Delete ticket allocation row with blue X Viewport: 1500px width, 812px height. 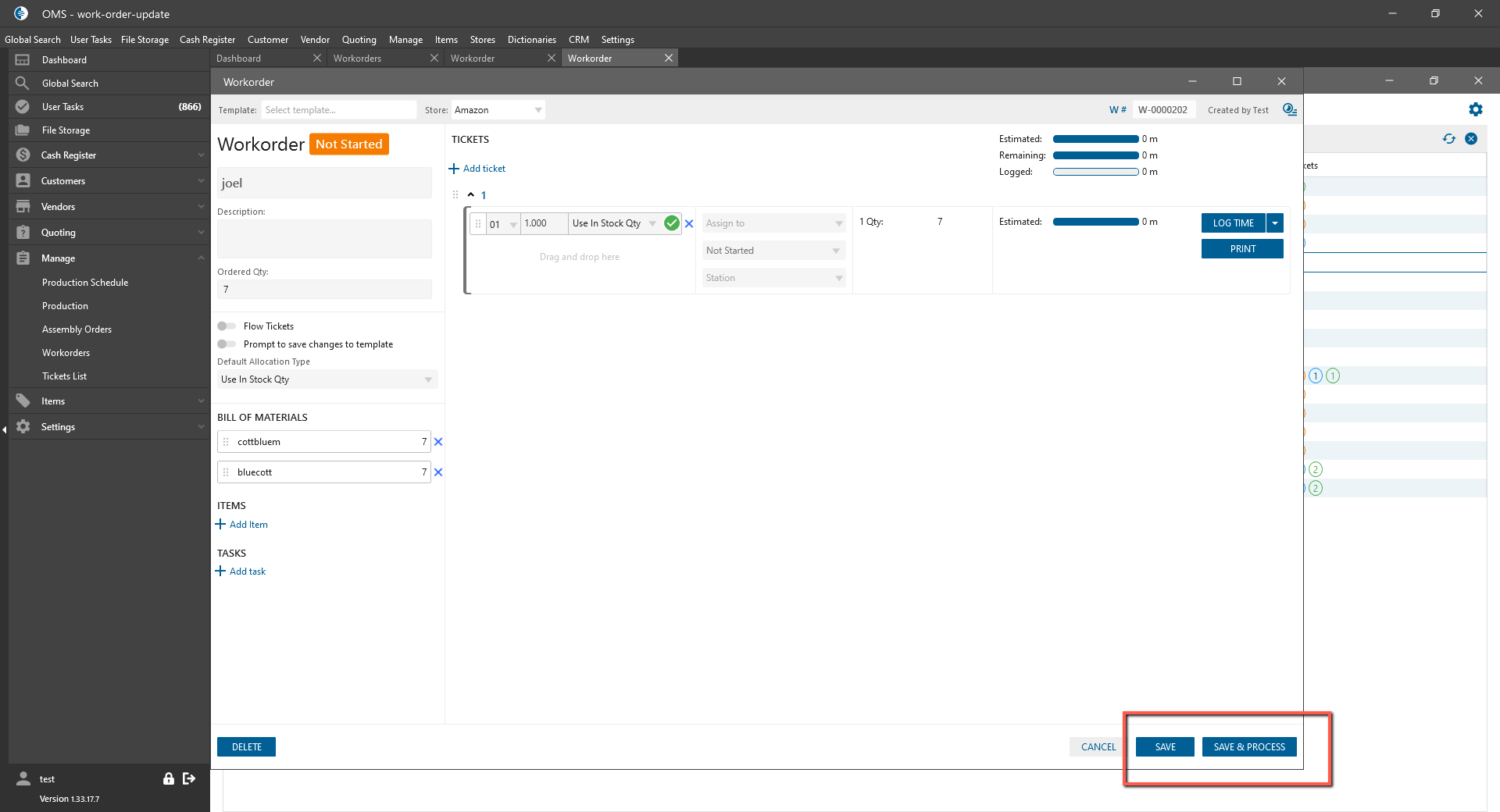[x=689, y=223]
